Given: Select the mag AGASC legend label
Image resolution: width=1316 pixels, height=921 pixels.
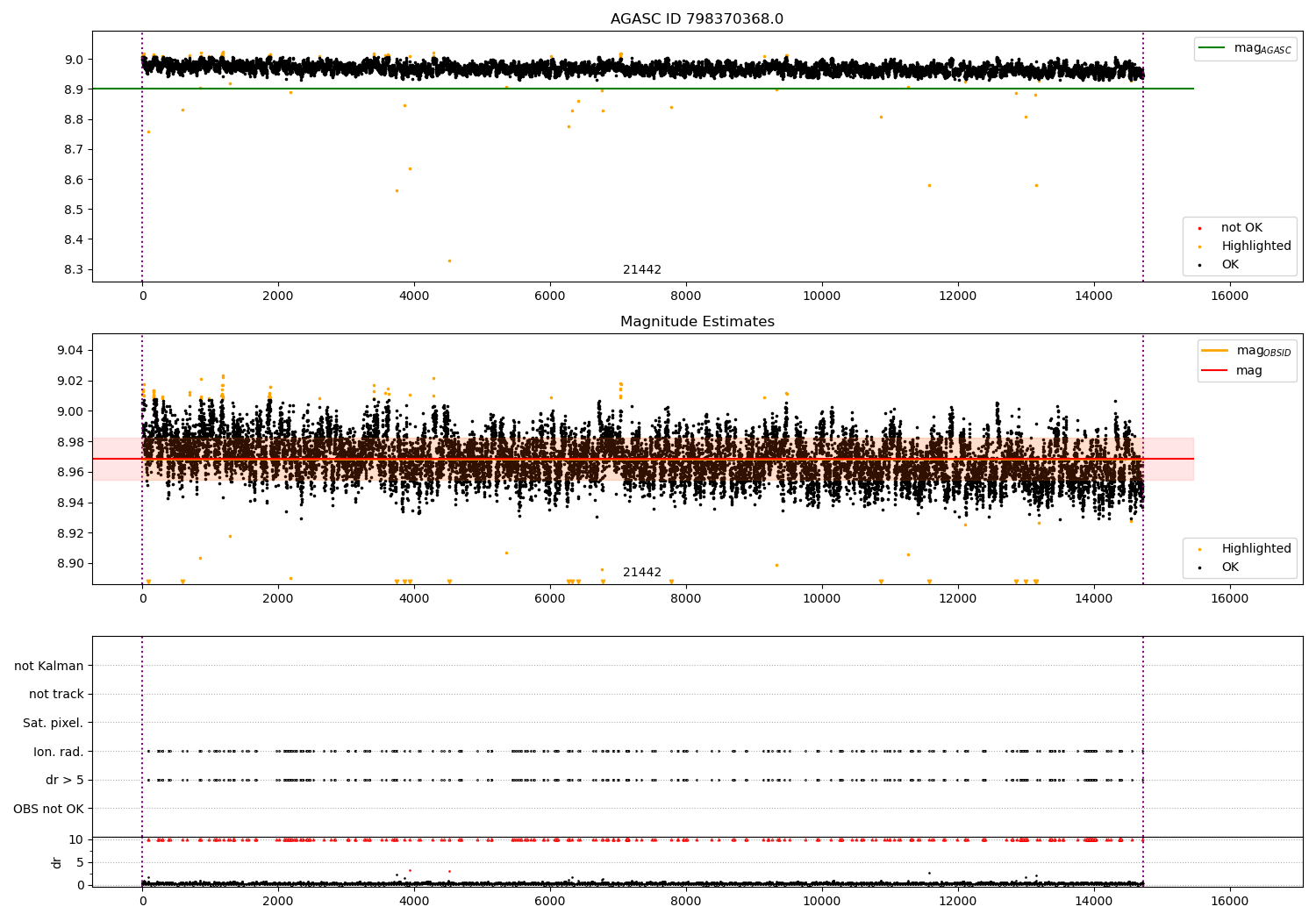Looking at the screenshot, I should [x=1262, y=48].
